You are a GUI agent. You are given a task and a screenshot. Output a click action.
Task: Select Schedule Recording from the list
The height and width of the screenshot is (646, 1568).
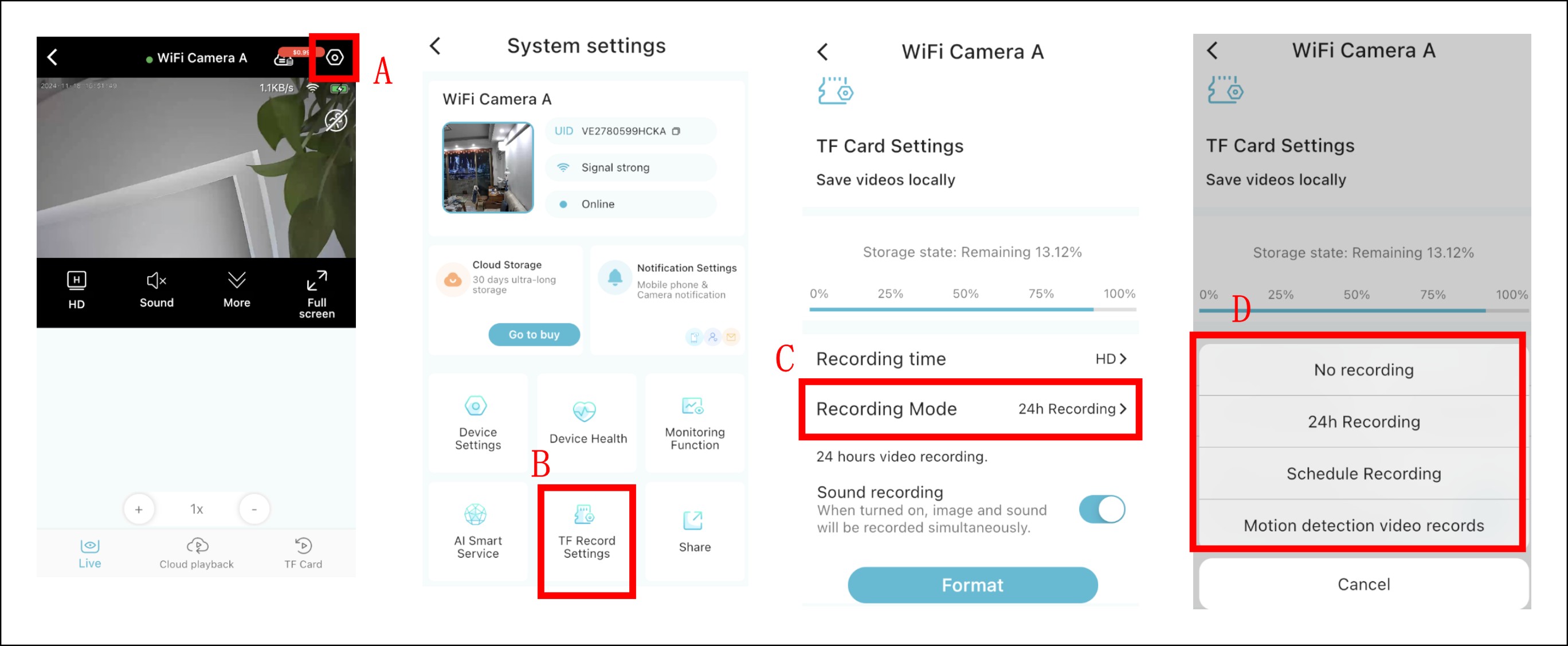click(1362, 473)
